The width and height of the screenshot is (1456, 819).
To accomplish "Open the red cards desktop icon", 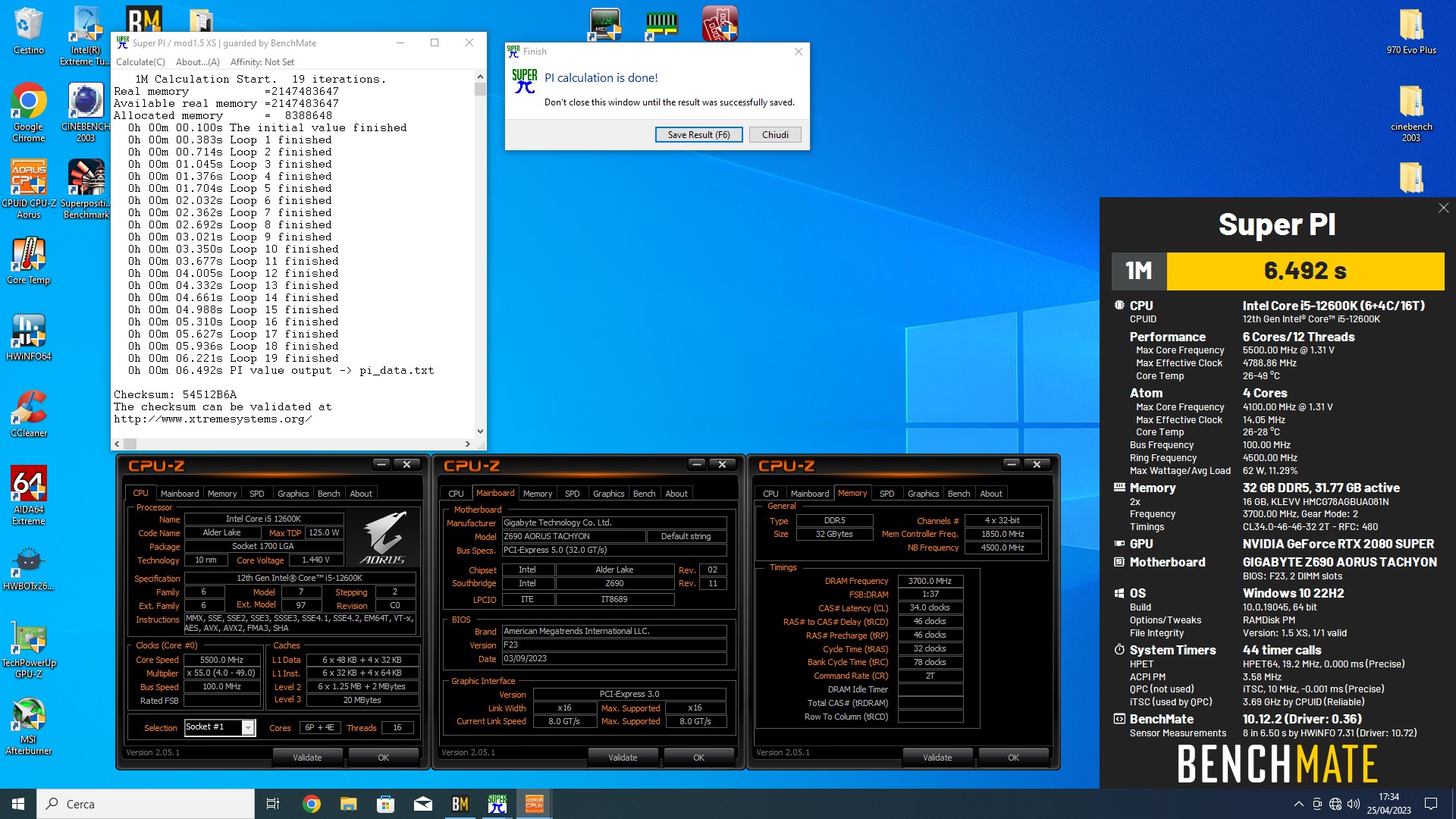I will (x=720, y=24).
